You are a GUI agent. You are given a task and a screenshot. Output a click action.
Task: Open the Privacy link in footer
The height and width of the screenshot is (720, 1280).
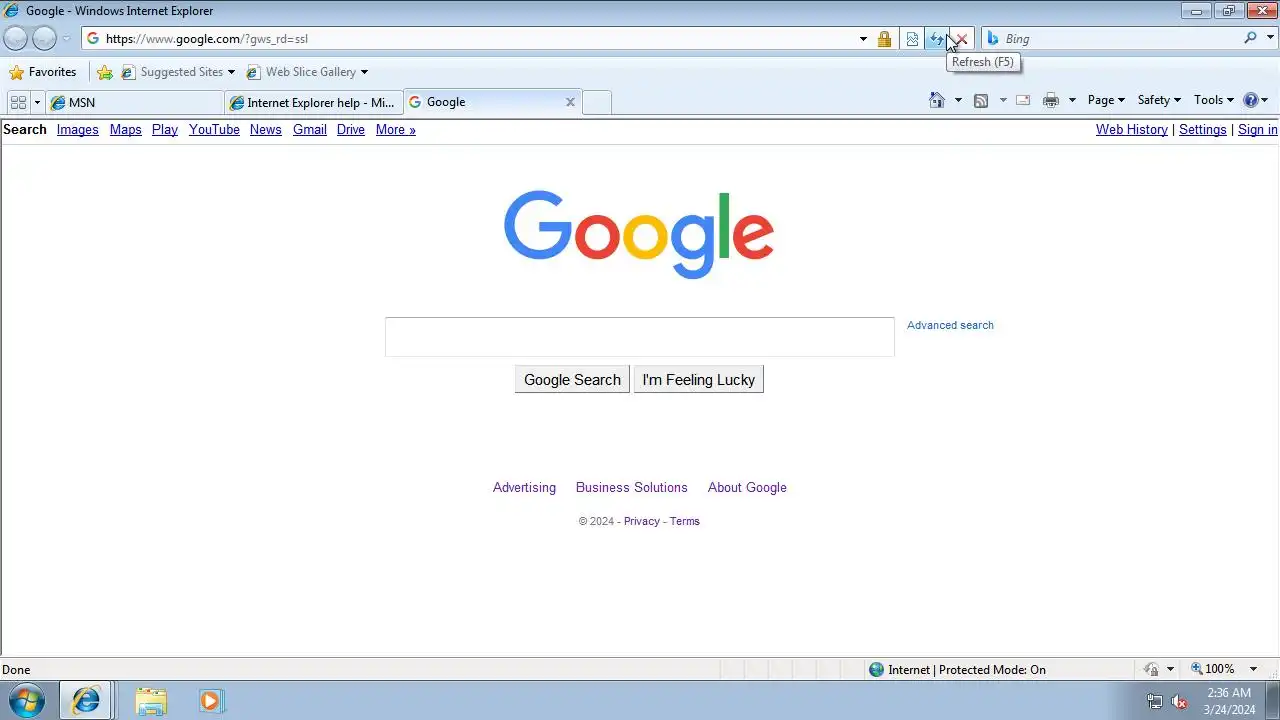point(642,521)
